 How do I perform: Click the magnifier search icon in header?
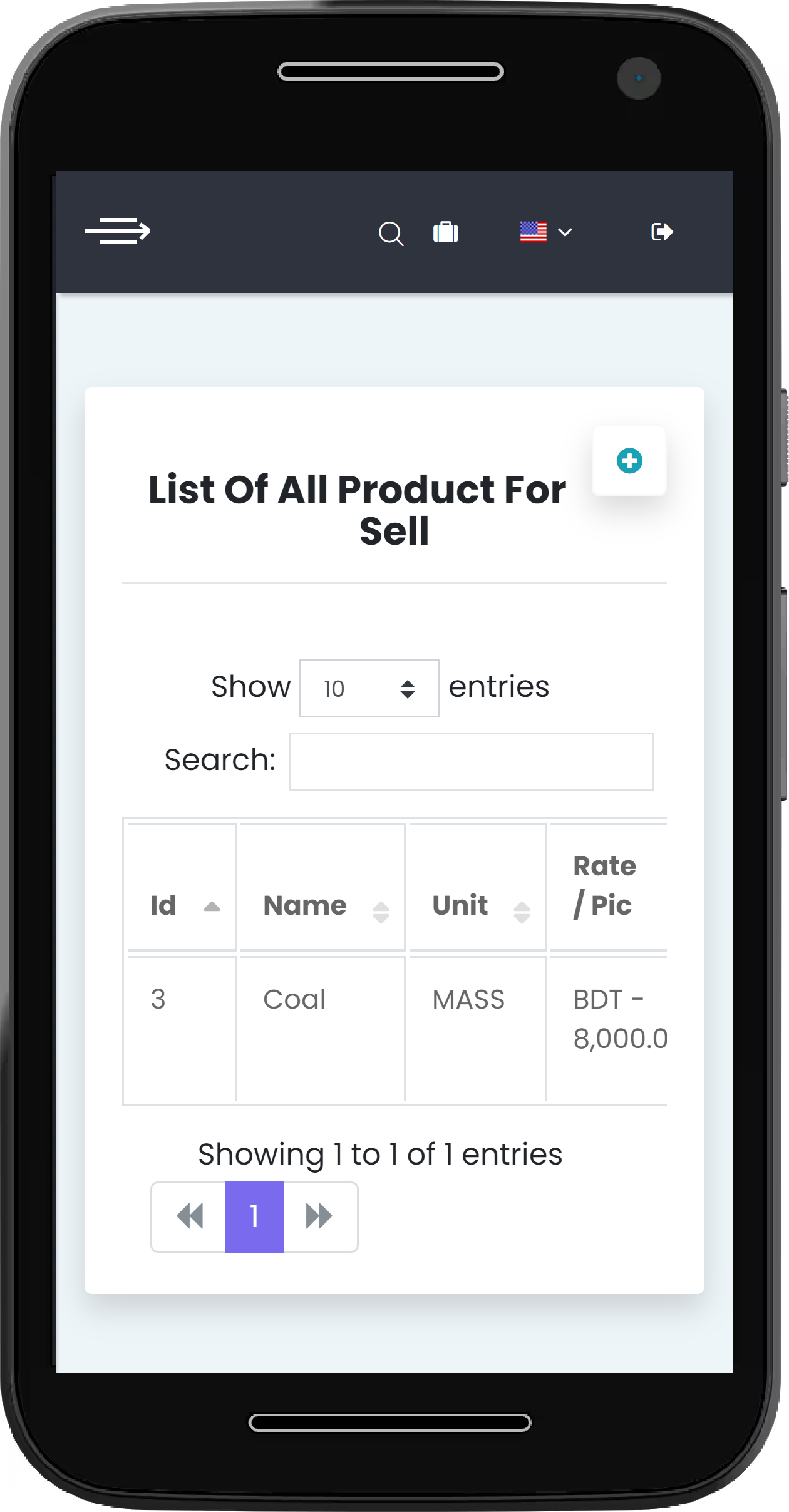click(x=391, y=234)
